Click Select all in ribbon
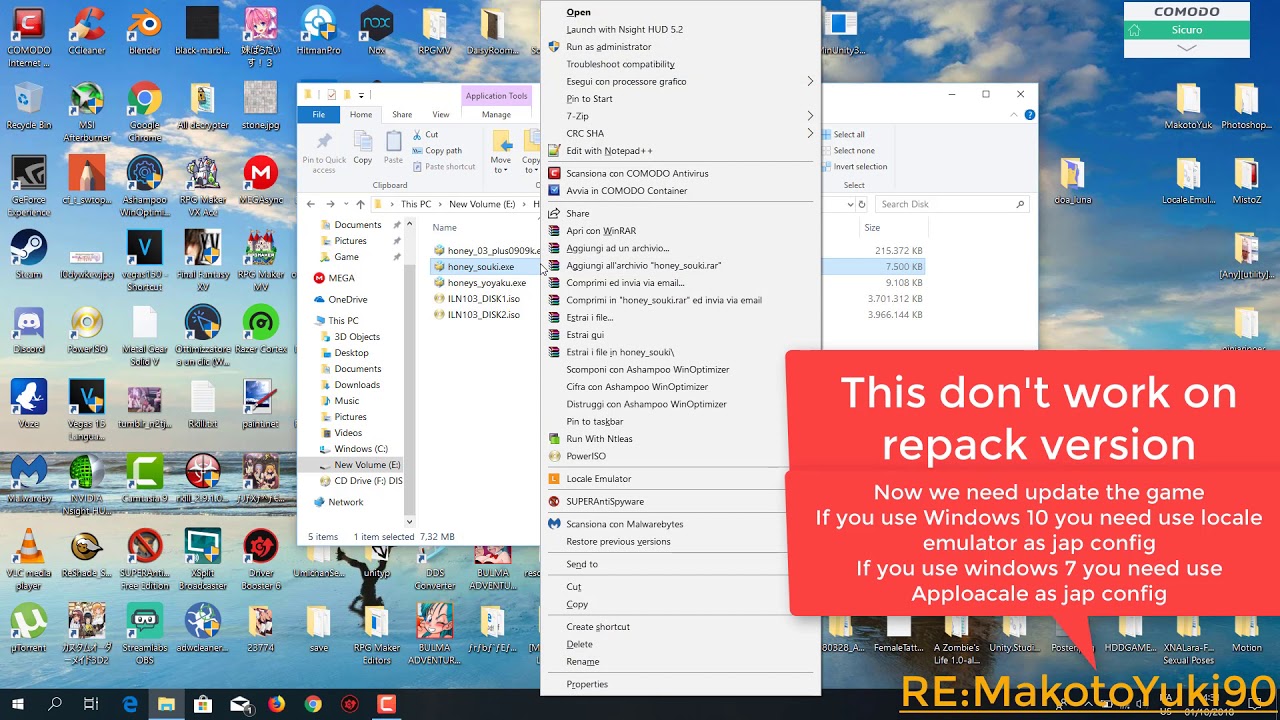This screenshot has height=720, width=1280. pyautogui.click(x=843, y=134)
